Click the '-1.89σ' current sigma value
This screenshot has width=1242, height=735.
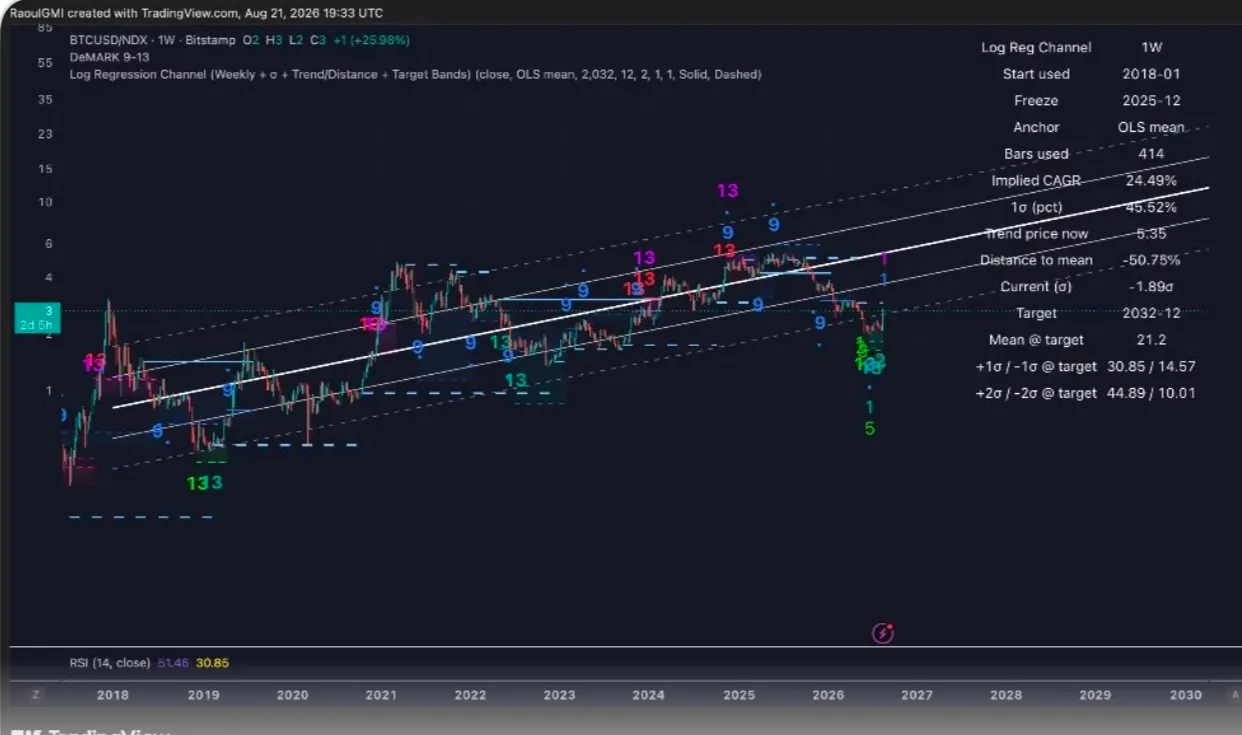[1151, 287]
